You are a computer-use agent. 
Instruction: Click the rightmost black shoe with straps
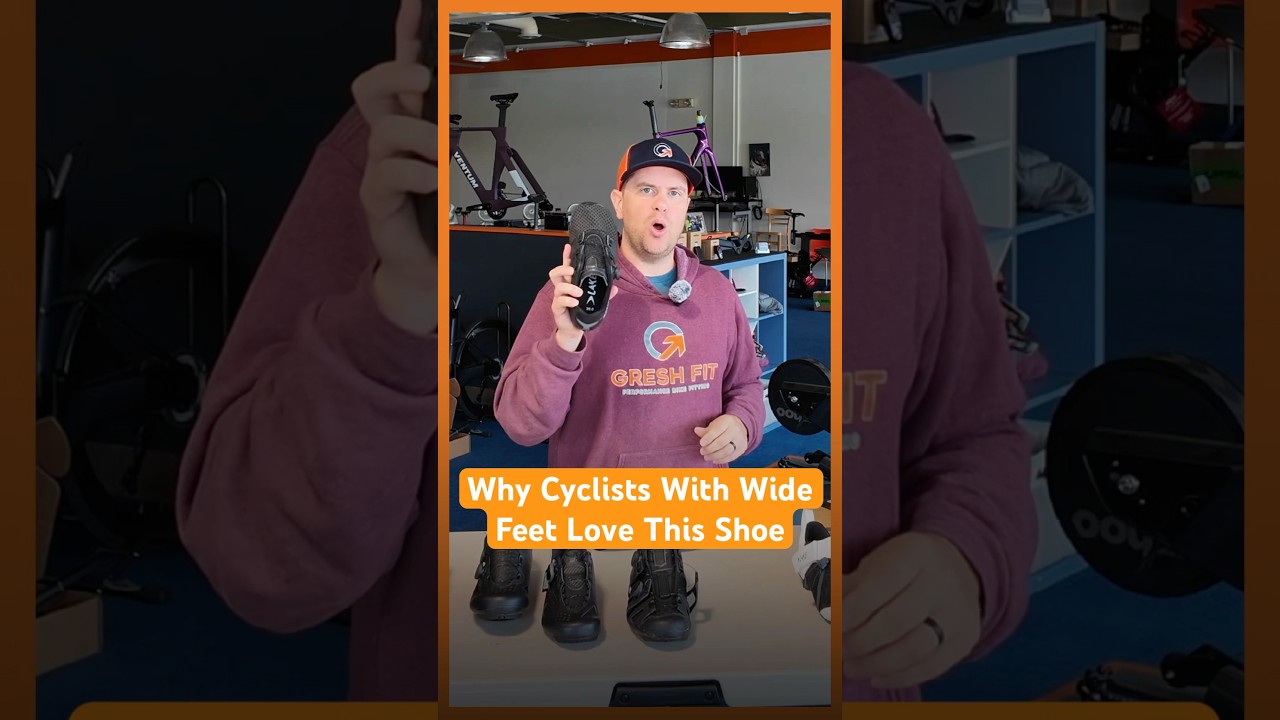click(x=660, y=594)
